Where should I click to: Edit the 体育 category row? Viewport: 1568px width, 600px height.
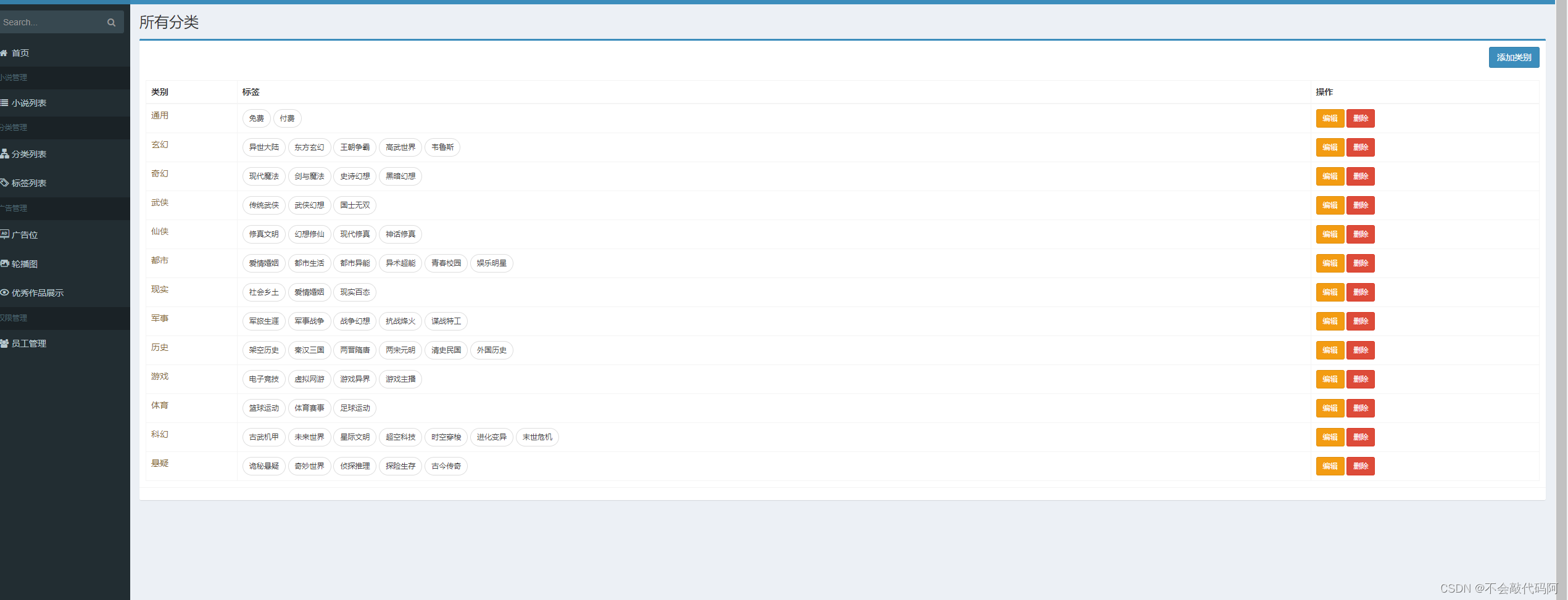point(1330,408)
